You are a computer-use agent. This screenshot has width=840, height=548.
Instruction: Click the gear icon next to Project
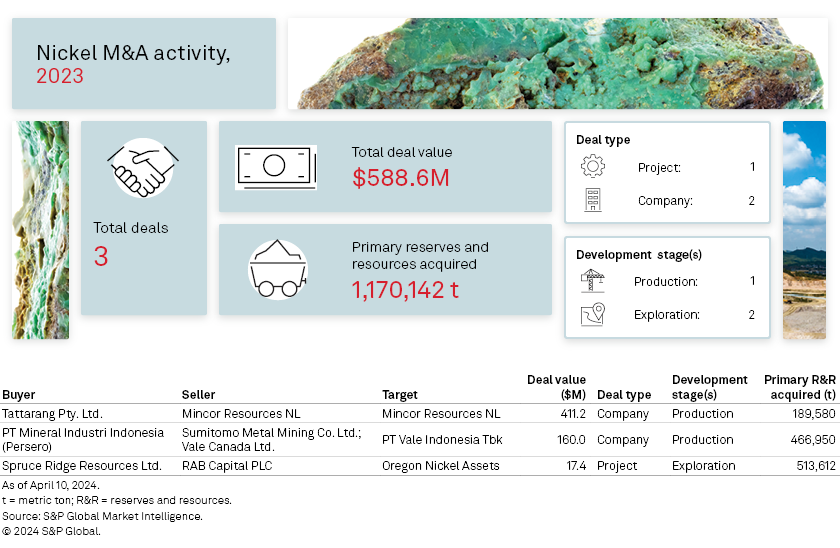592,167
